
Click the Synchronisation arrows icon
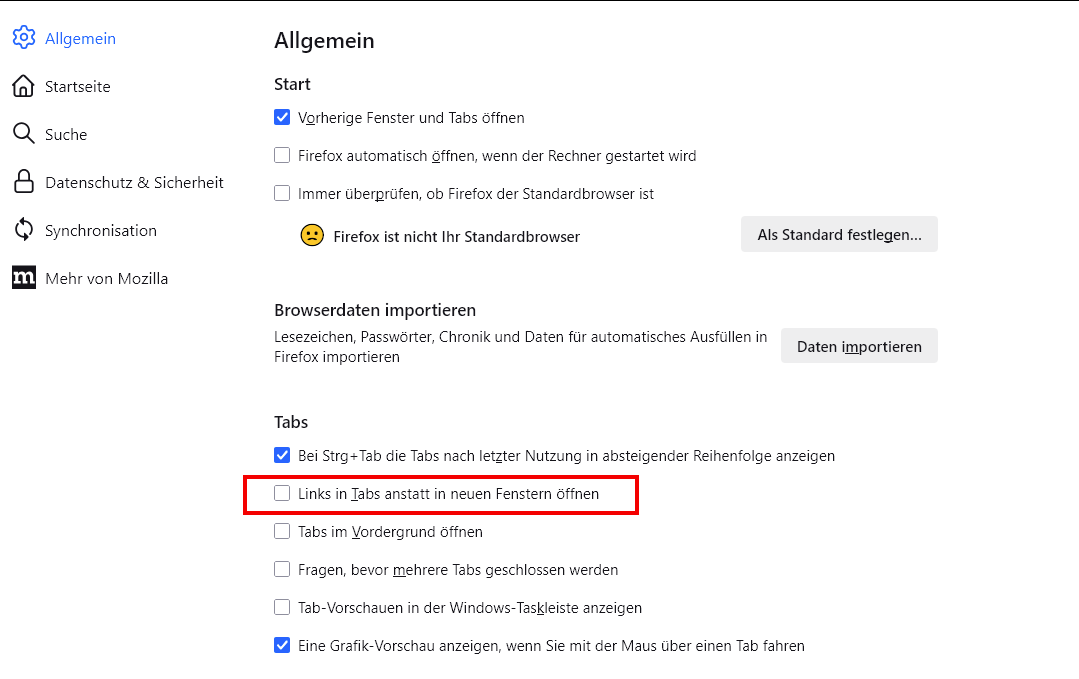pos(24,230)
